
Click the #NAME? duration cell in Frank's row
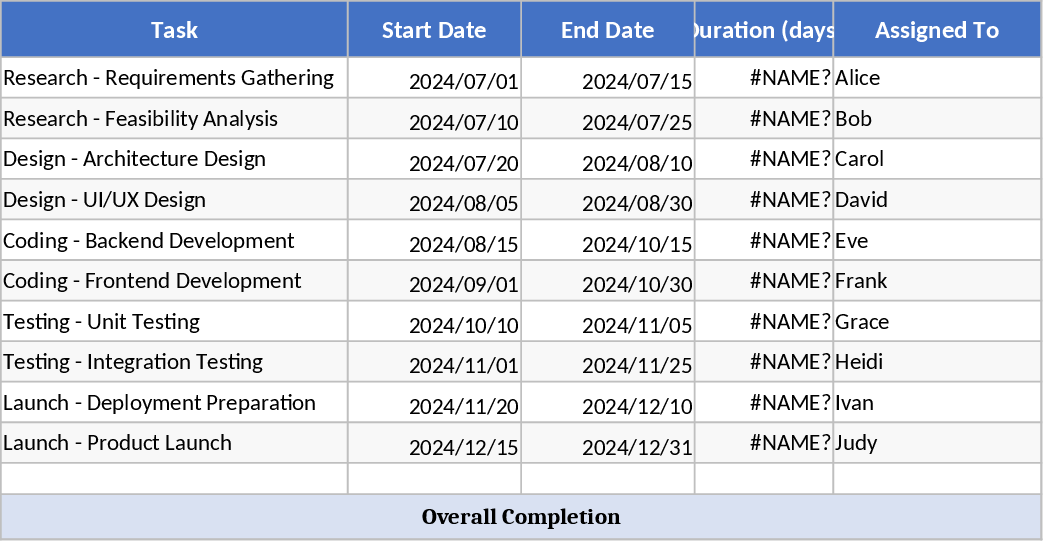[764, 281]
